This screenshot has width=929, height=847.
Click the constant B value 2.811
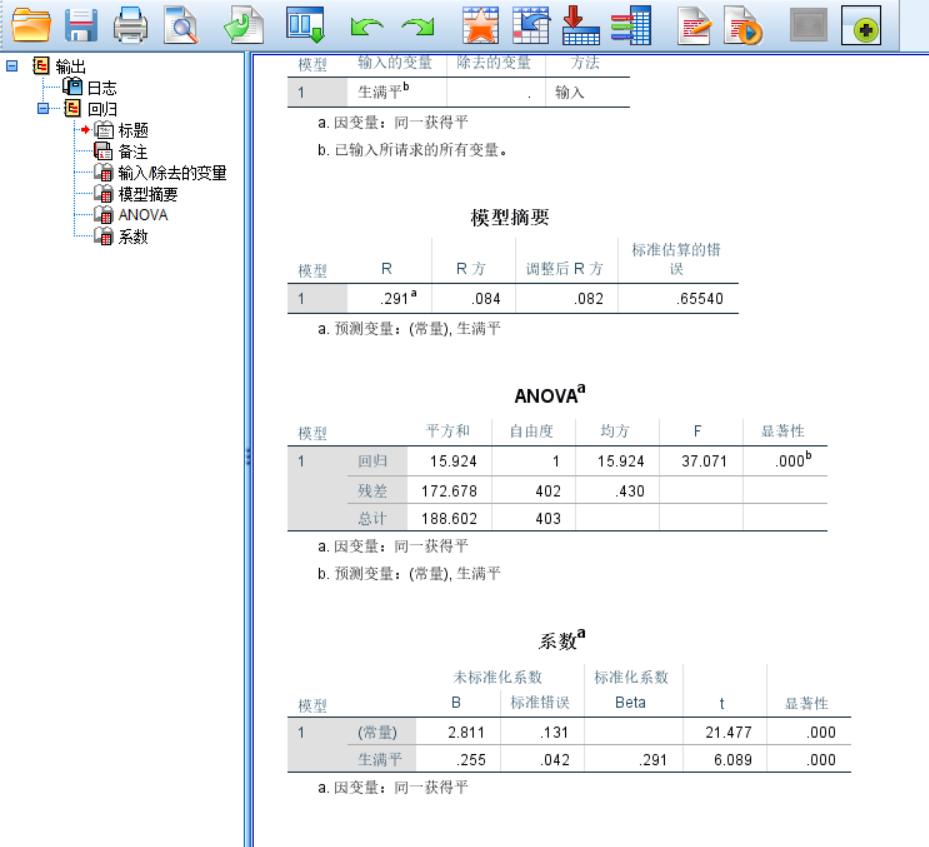466,733
